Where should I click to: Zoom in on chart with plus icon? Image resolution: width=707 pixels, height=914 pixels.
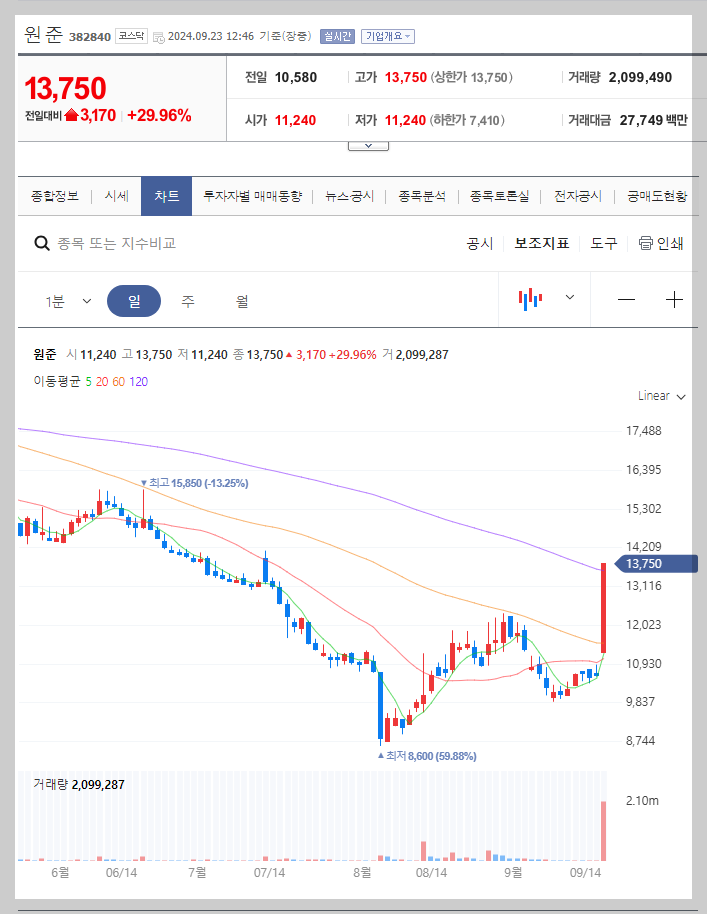click(x=675, y=296)
